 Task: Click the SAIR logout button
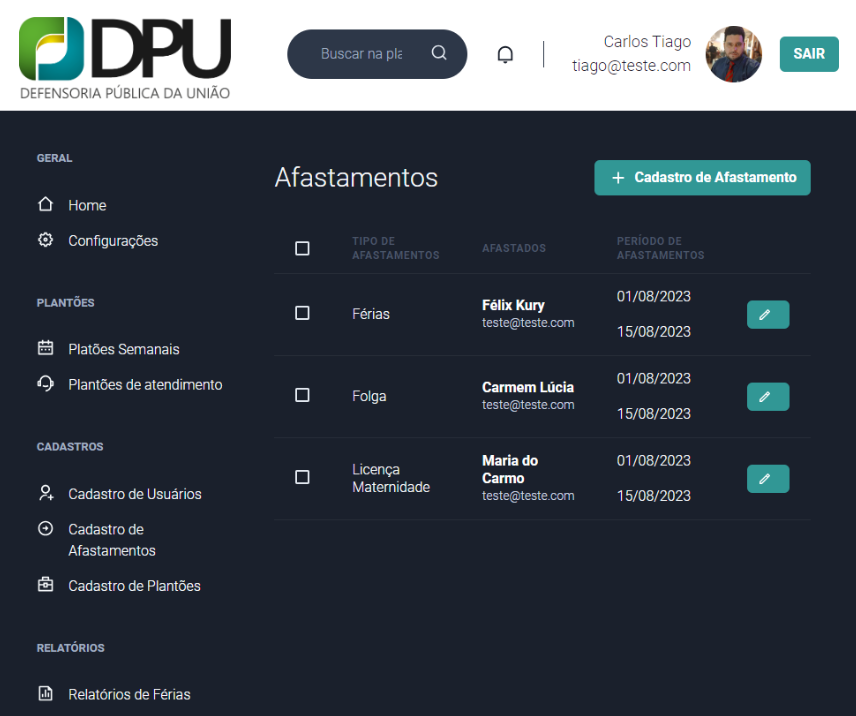tap(808, 54)
